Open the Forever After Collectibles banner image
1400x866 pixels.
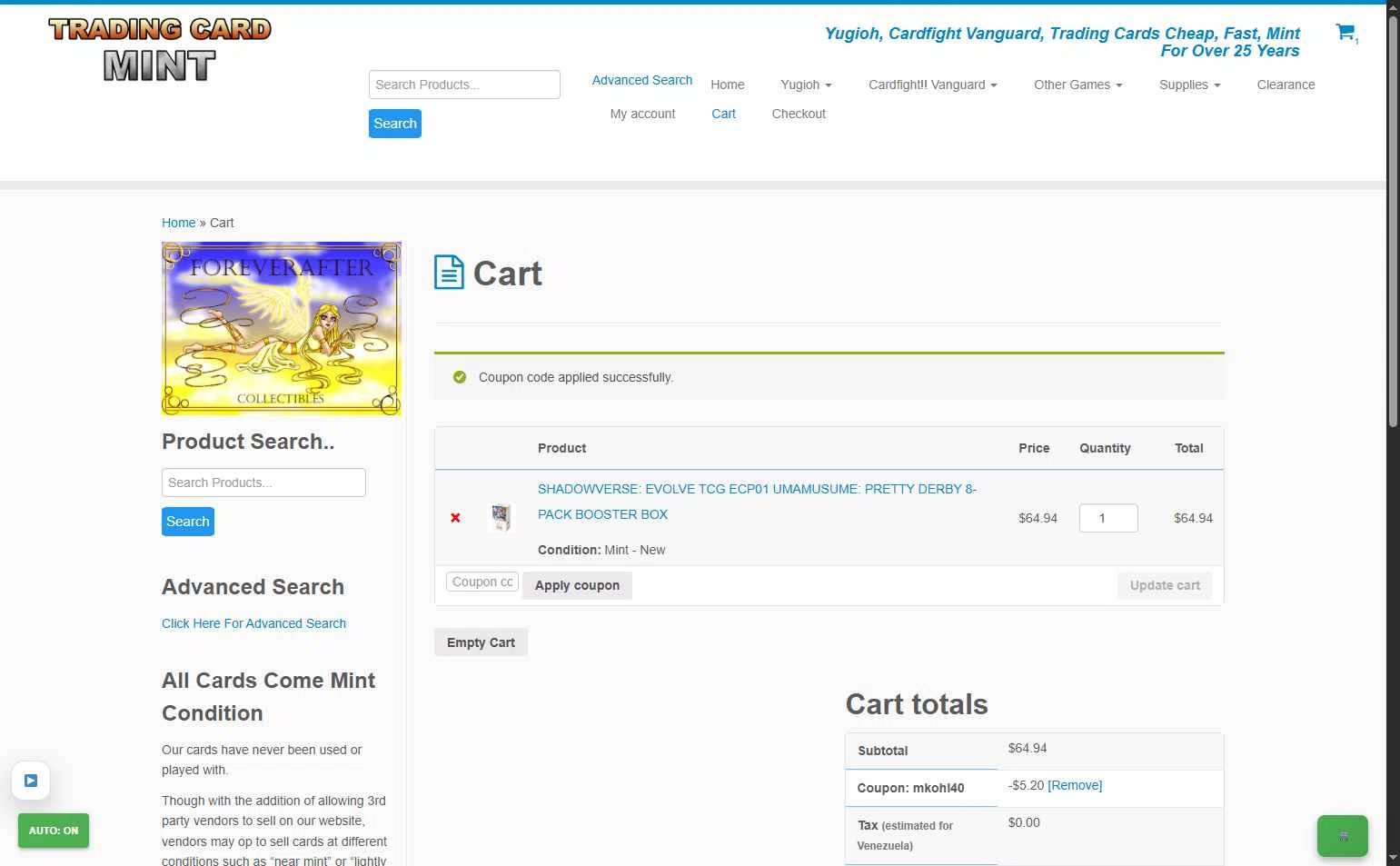pos(281,328)
